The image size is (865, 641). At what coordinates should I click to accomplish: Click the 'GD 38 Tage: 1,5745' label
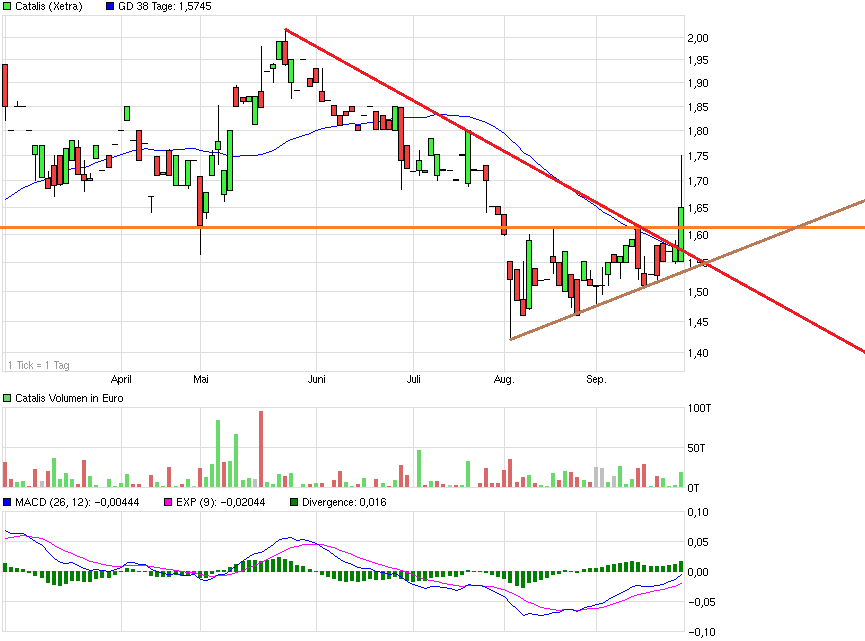(165, 7)
